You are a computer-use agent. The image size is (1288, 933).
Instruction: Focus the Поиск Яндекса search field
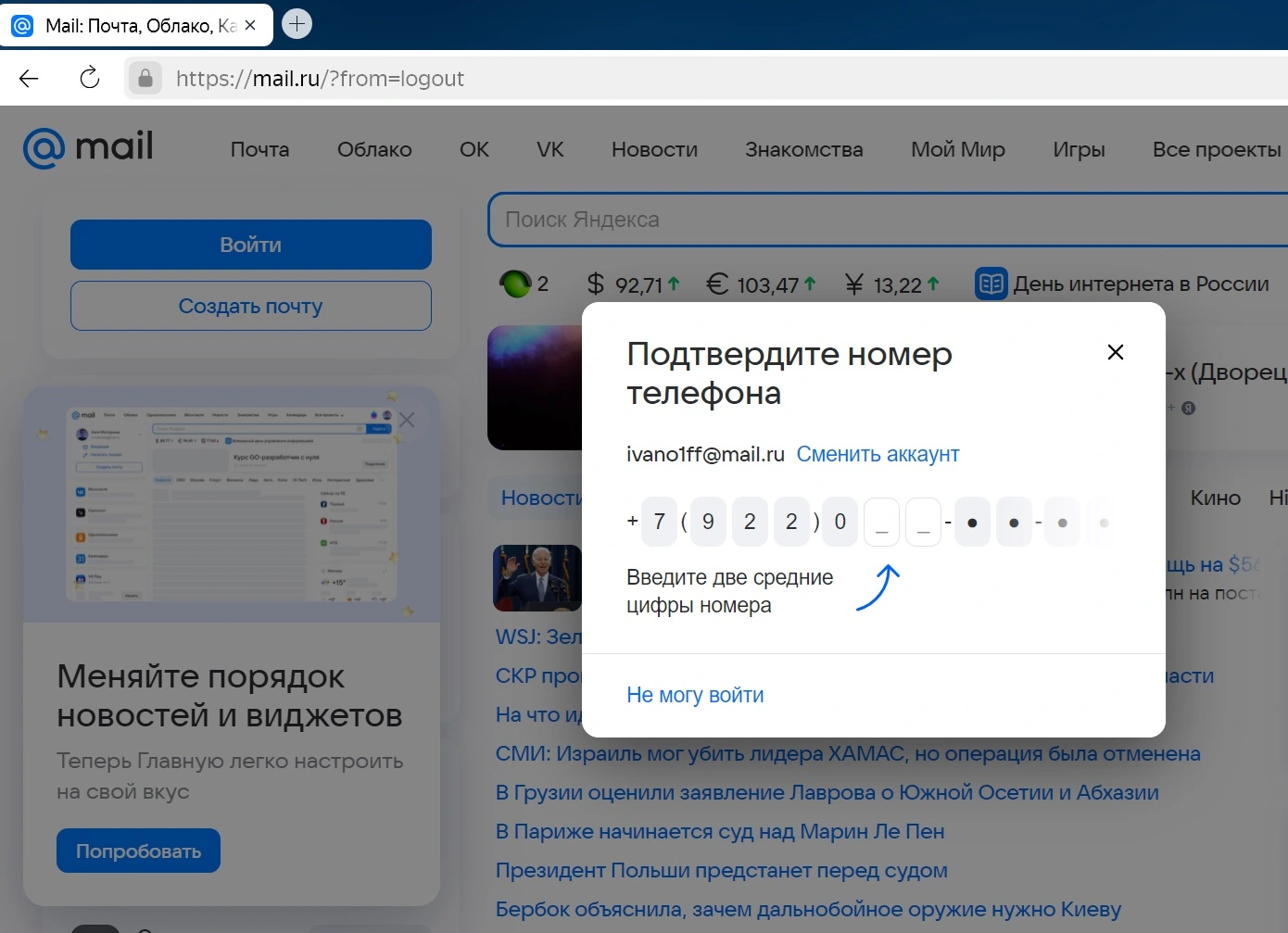[x=888, y=220]
